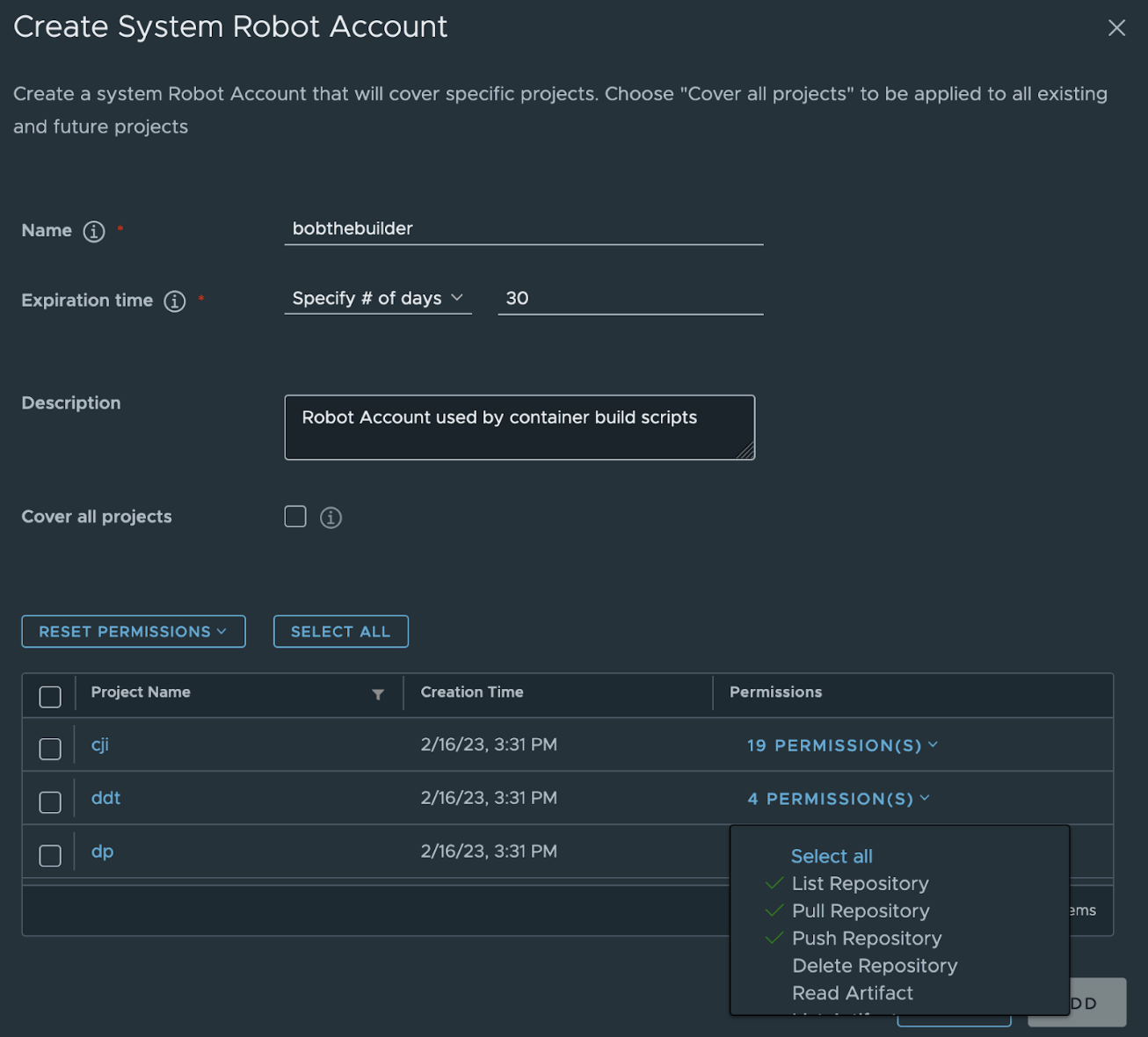Screen dimensions: 1148x1037
Task: Open the info tooltip for Cover all projects
Action: 331,517
